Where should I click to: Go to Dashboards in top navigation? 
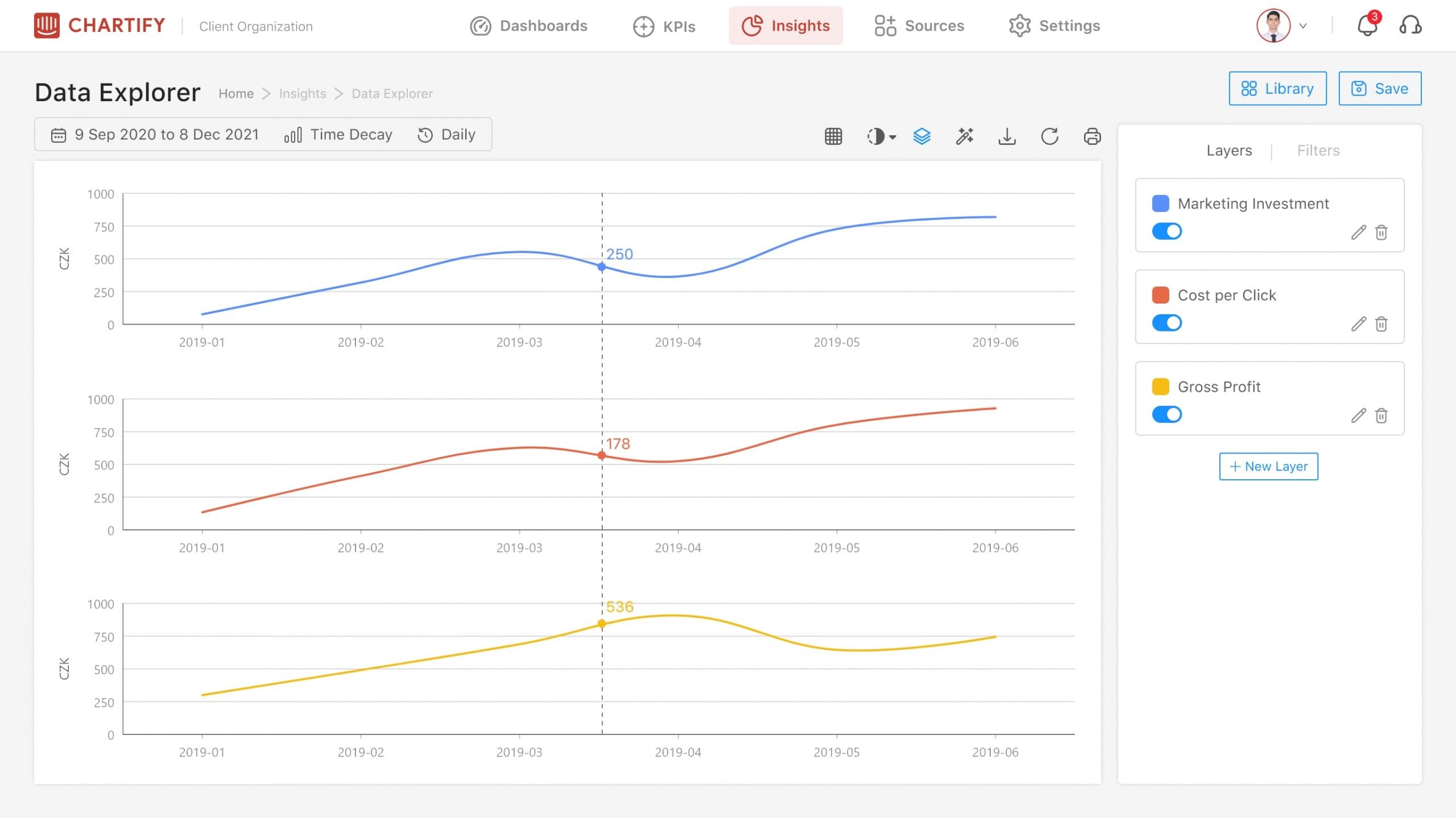coord(528,26)
